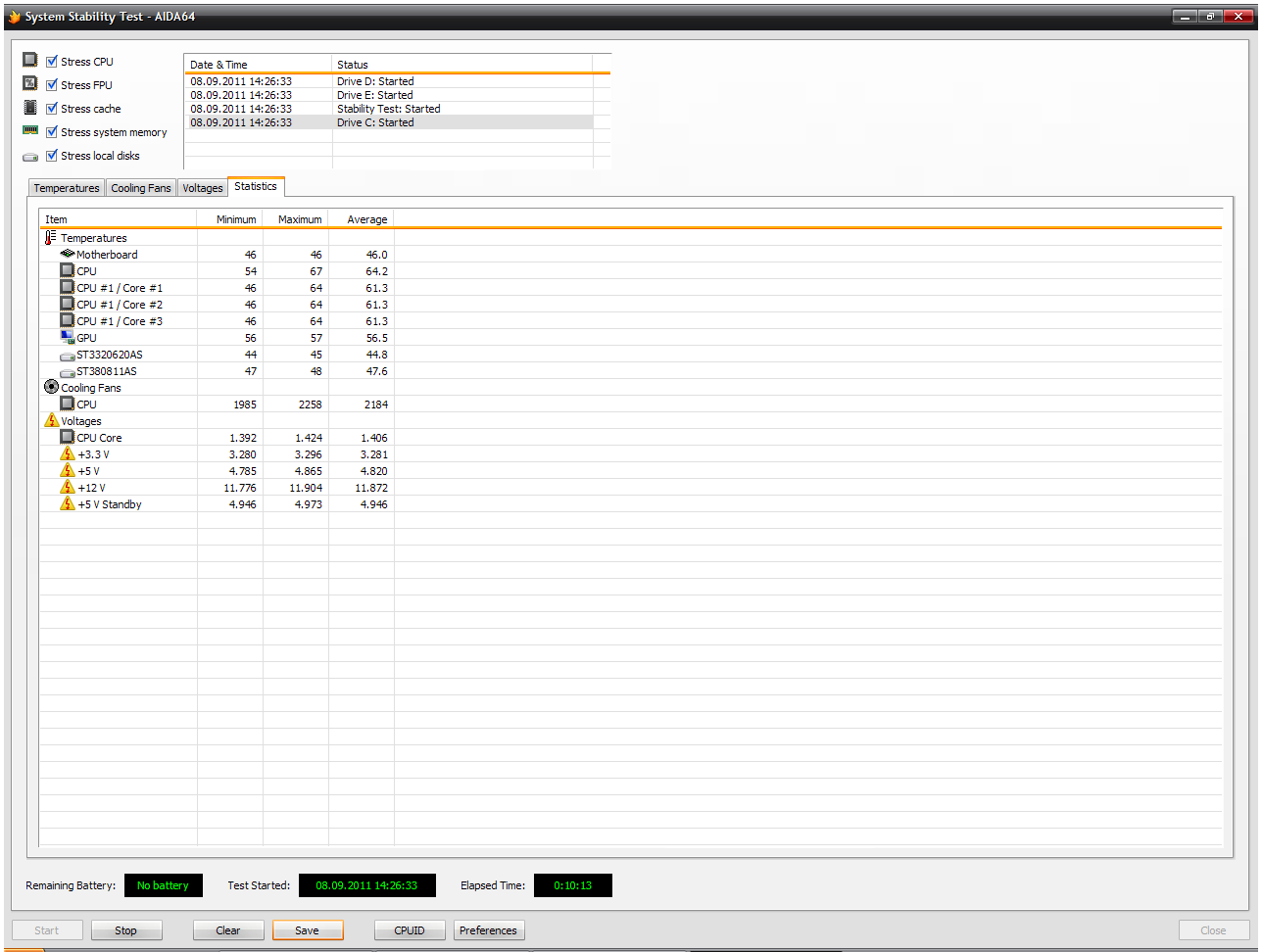Uncheck the Stress system memory checkbox
The height and width of the screenshot is (952, 1262).
click(52, 132)
